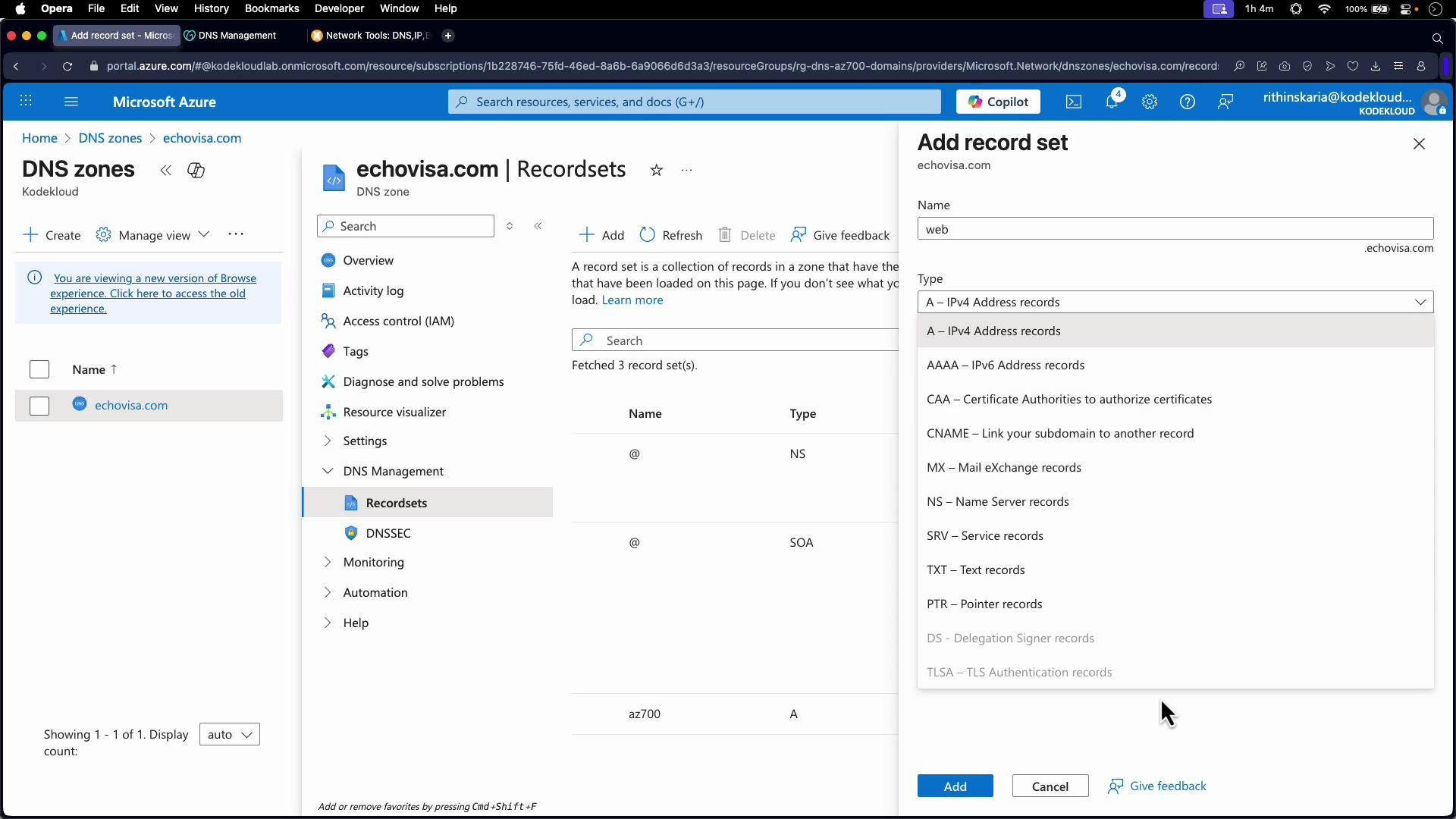The width and height of the screenshot is (1456, 819).
Task: Open the echovisa.com zone link in list
Action: (x=131, y=406)
